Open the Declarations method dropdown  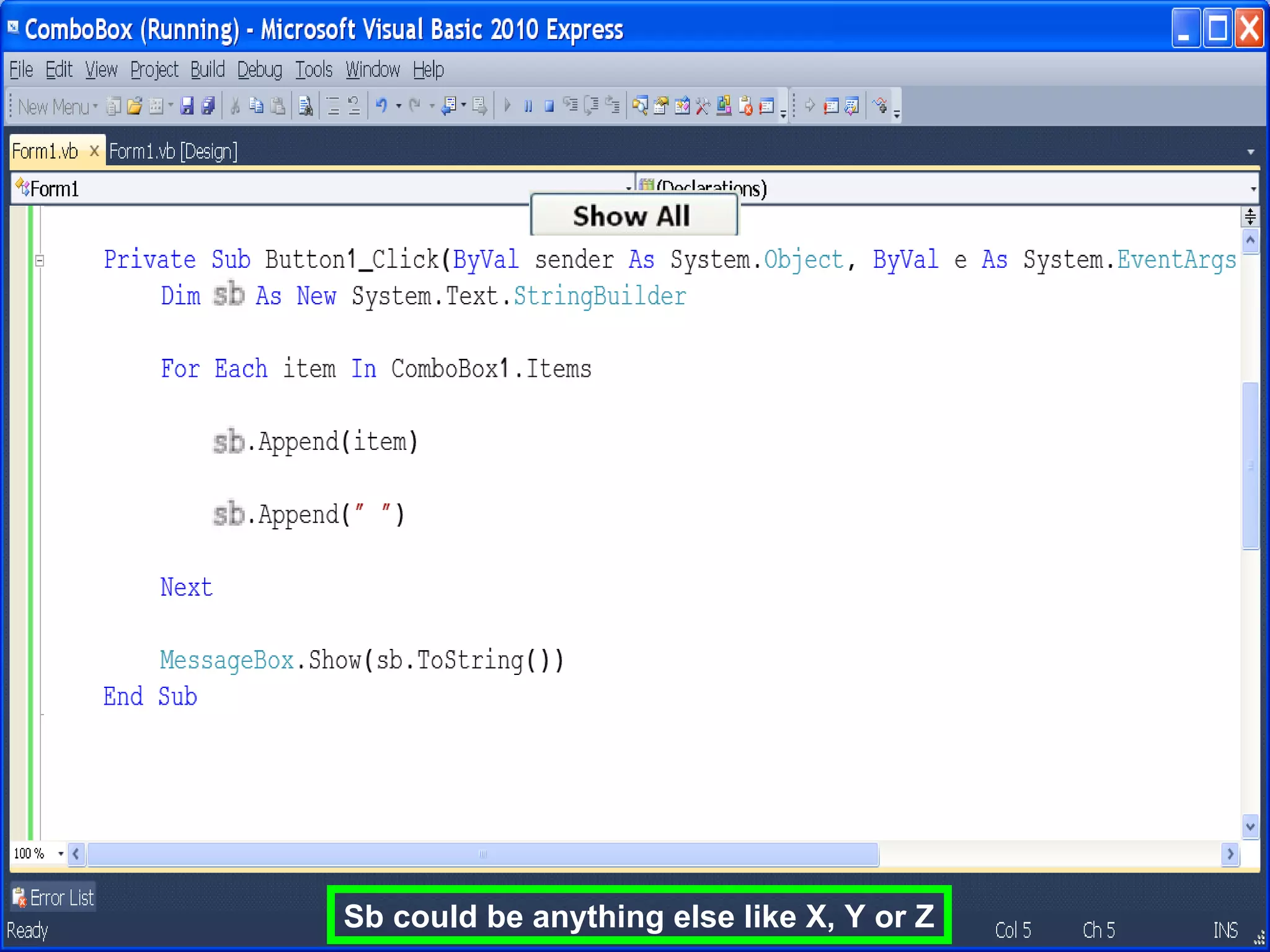(x=1253, y=188)
